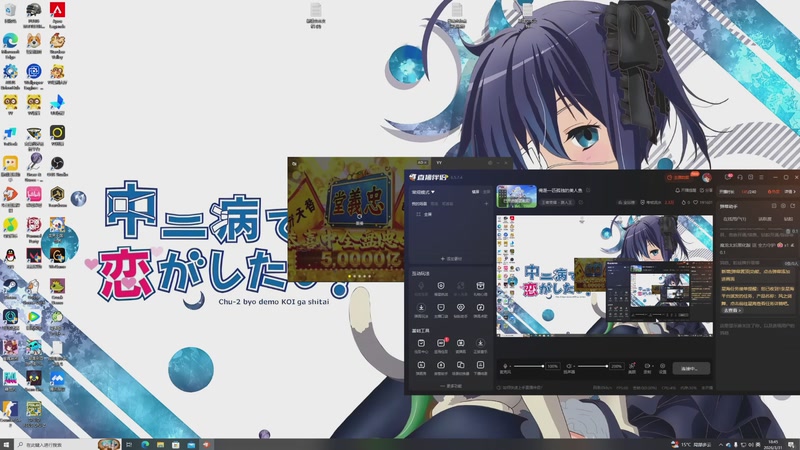Image resolution: width=800 pixels, height=450 pixels.
Task: Open Microsoft Edge from the taskbar
Action: (145, 444)
